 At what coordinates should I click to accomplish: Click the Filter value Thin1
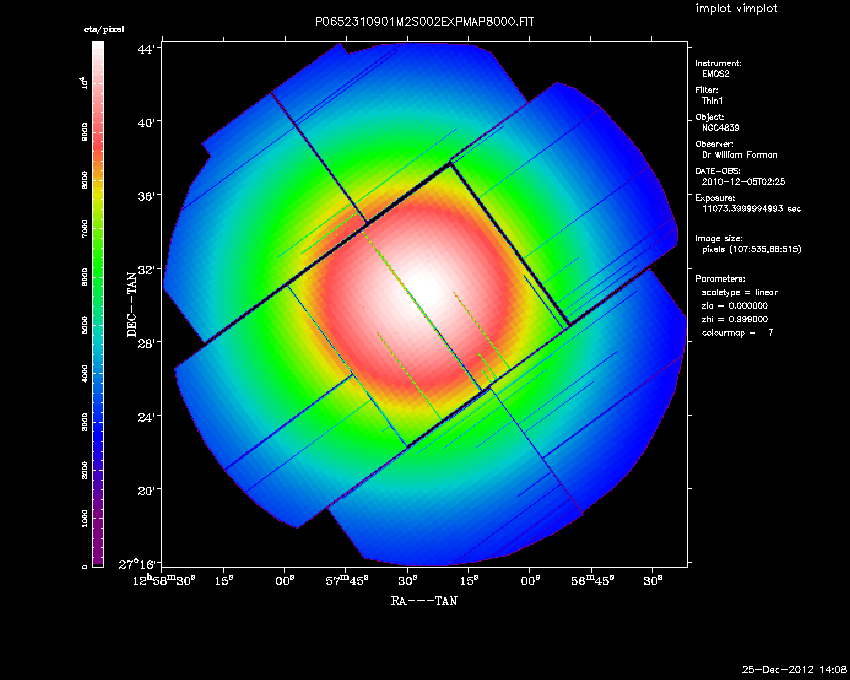(x=713, y=100)
